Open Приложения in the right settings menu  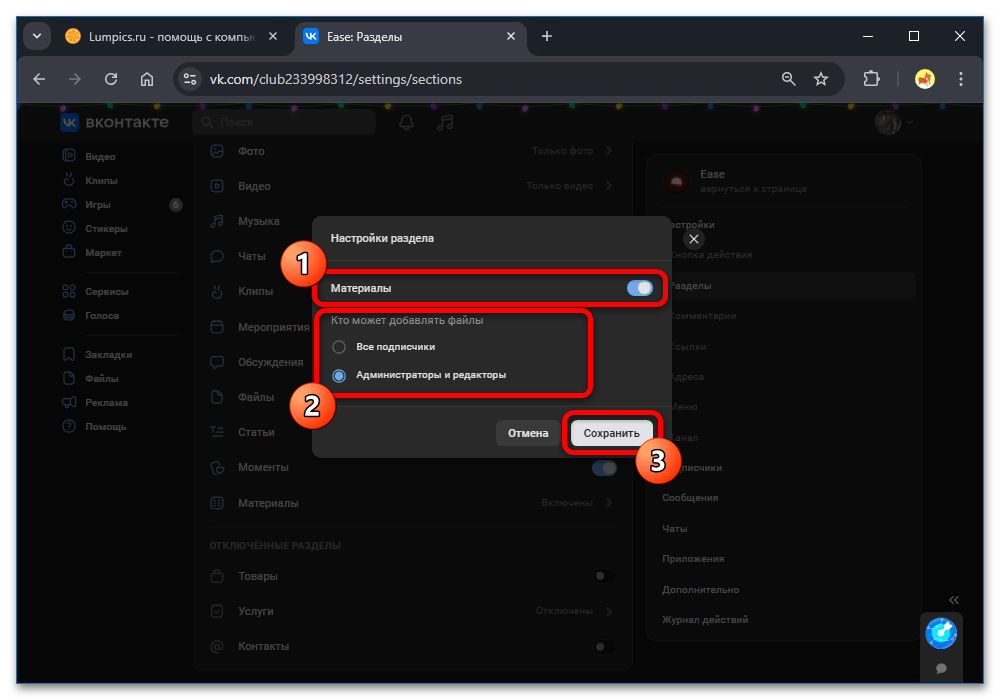point(693,559)
